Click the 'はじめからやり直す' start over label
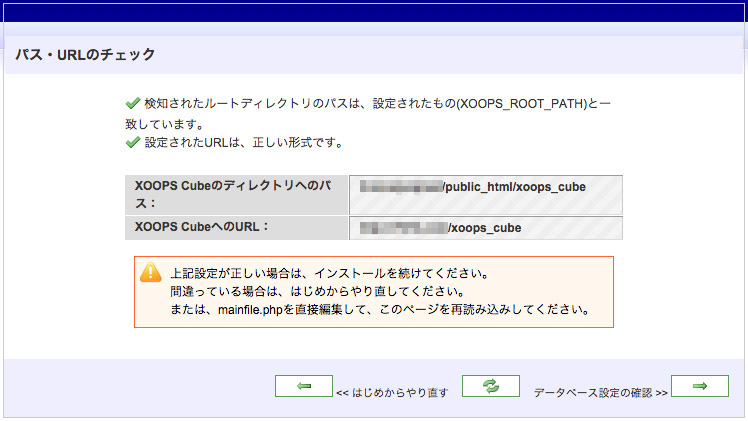 392,393
